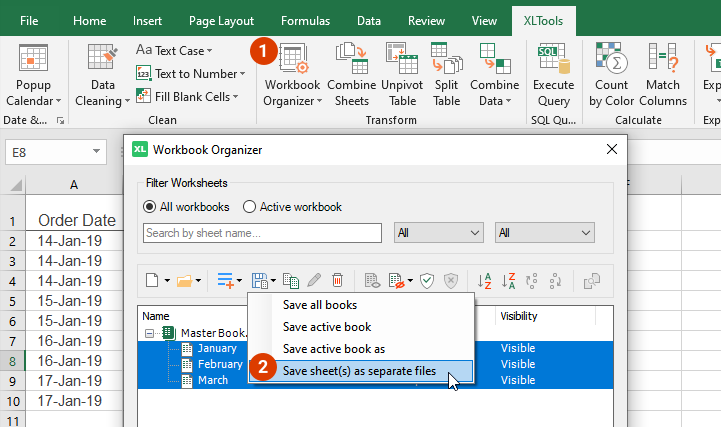The height and width of the screenshot is (427, 721).
Task: Open the Combine Data tool
Action: (494, 75)
